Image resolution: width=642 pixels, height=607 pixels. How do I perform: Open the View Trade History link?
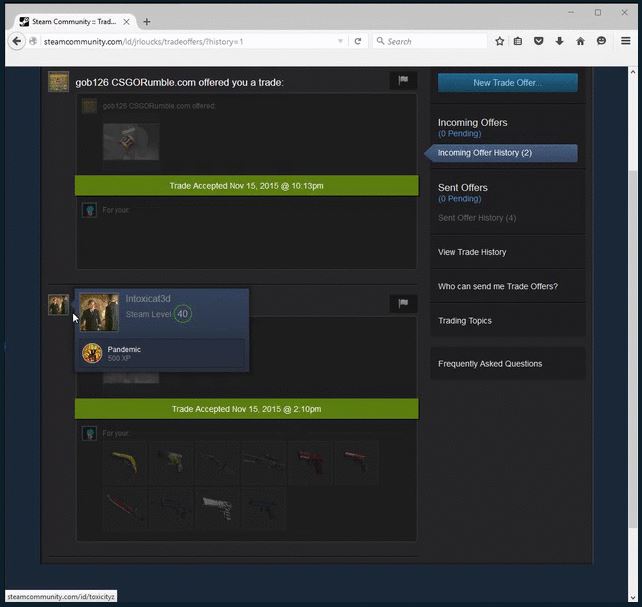(472, 252)
